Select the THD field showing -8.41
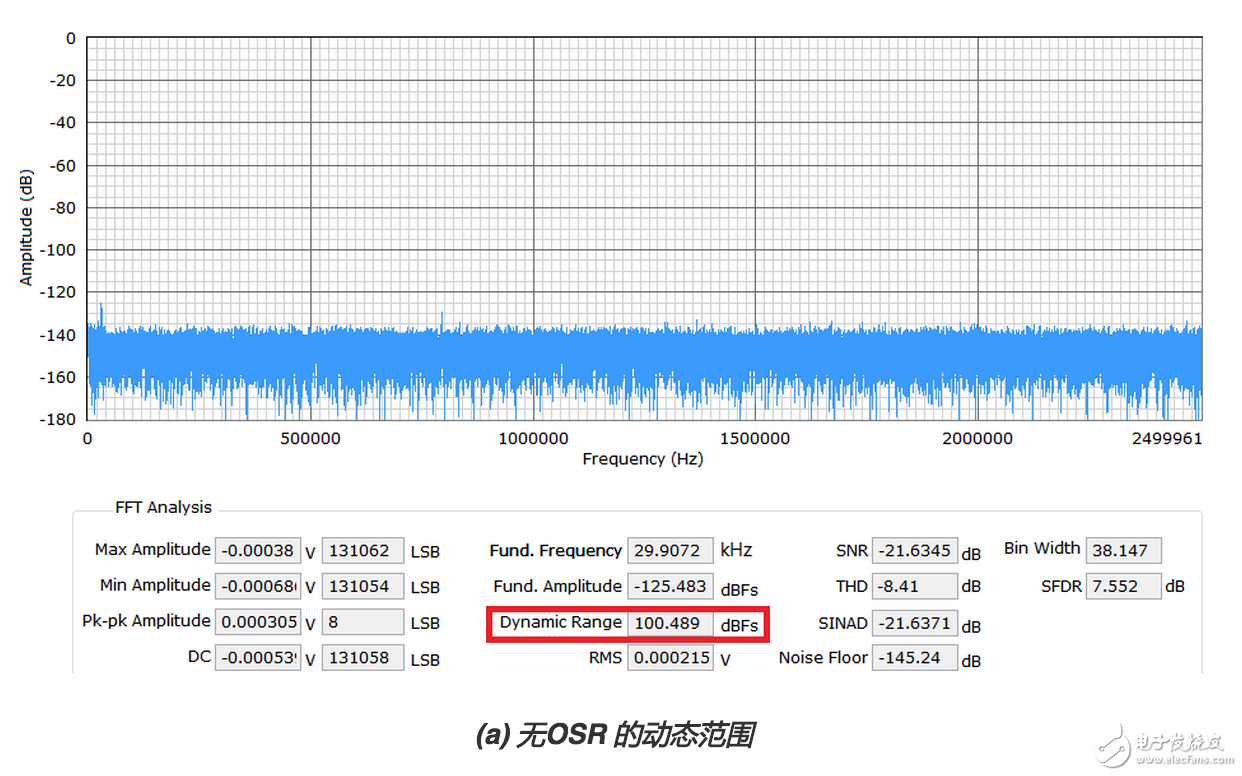The height and width of the screenshot is (776, 1242). pyautogui.click(x=914, y=586)
